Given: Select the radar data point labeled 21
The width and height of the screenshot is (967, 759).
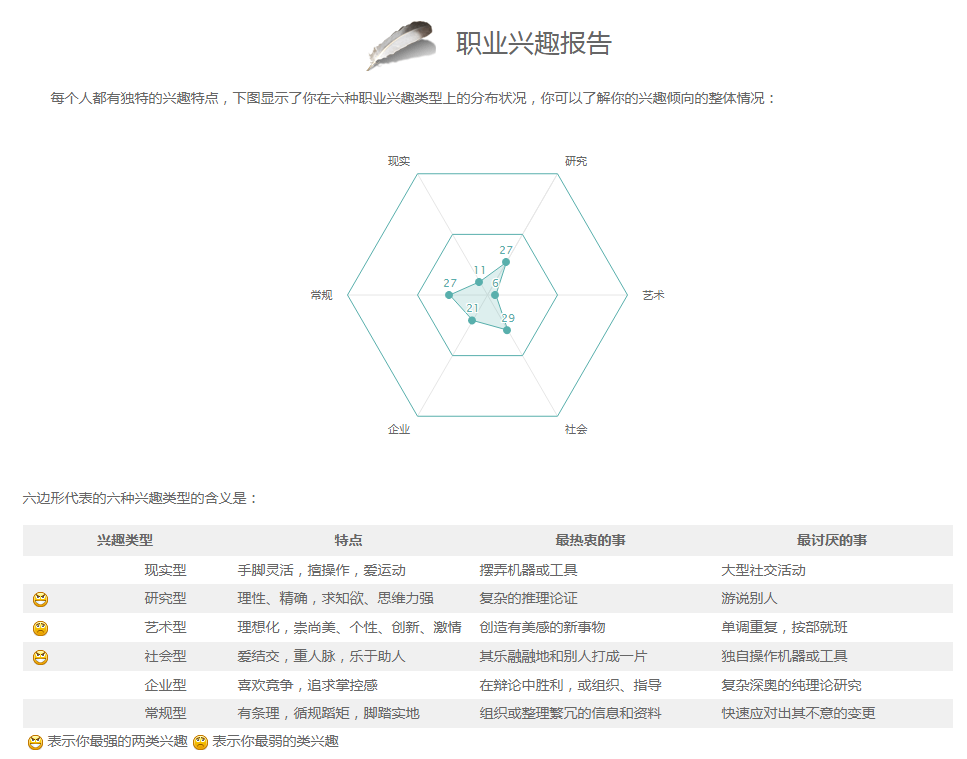Looking at the screenshot, I should 472,320.
